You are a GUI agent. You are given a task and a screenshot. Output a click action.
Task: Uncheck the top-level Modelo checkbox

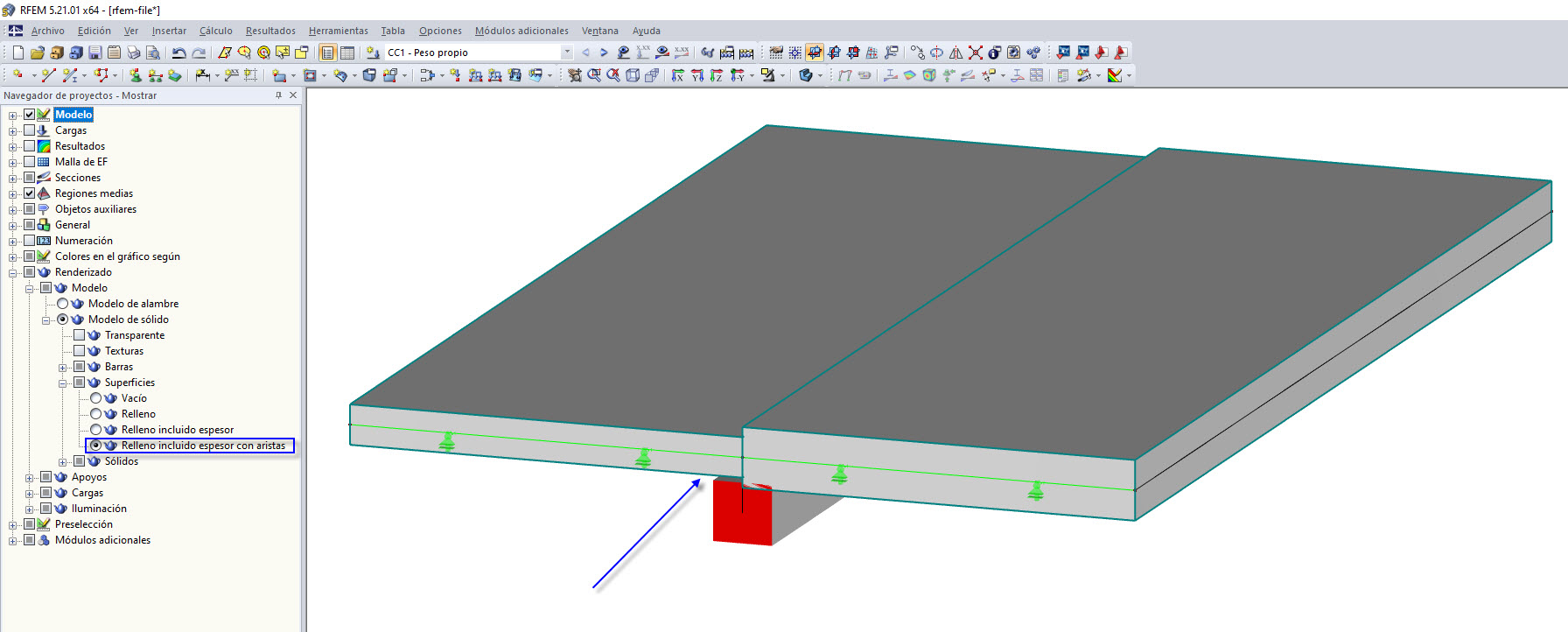click(30, 115)
